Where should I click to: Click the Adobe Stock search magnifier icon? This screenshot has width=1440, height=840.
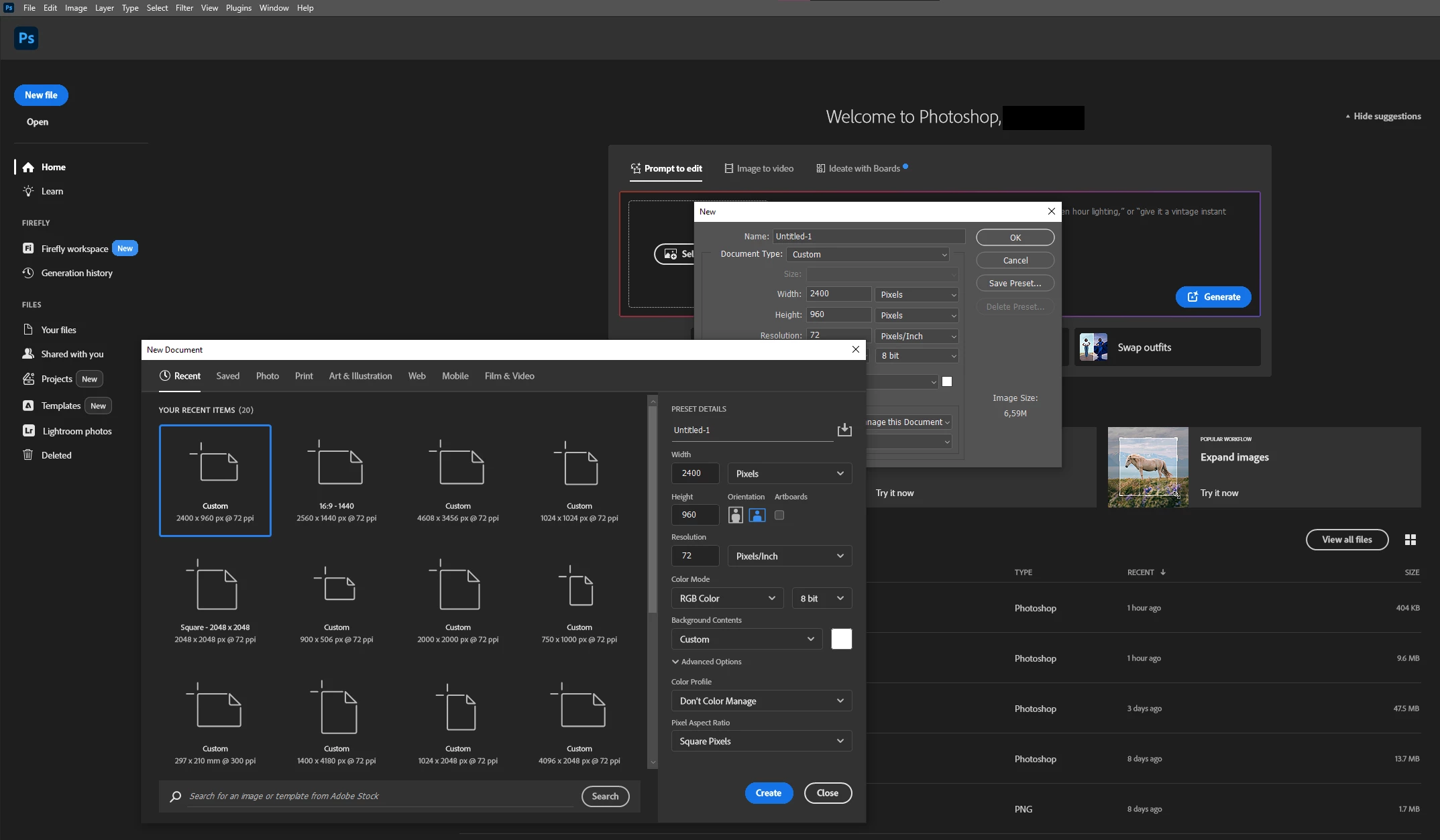coord(176,796)
